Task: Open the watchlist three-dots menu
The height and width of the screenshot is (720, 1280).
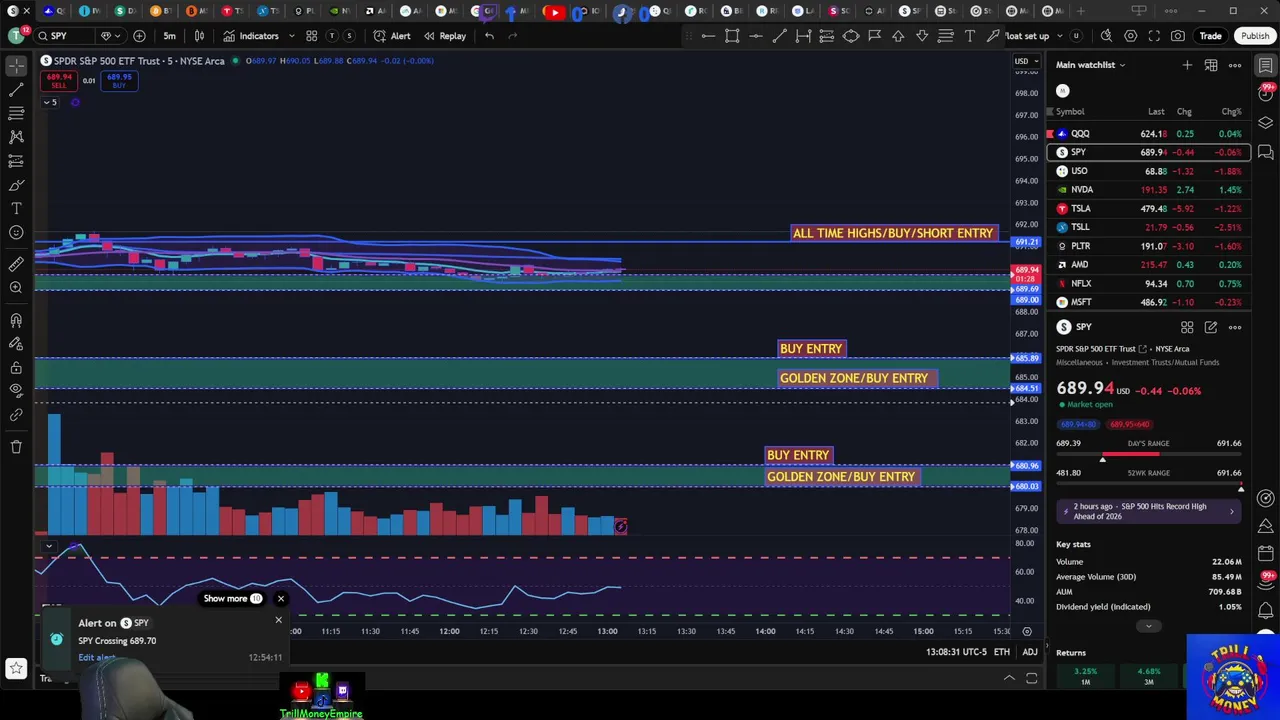Action: (1235, 65)
